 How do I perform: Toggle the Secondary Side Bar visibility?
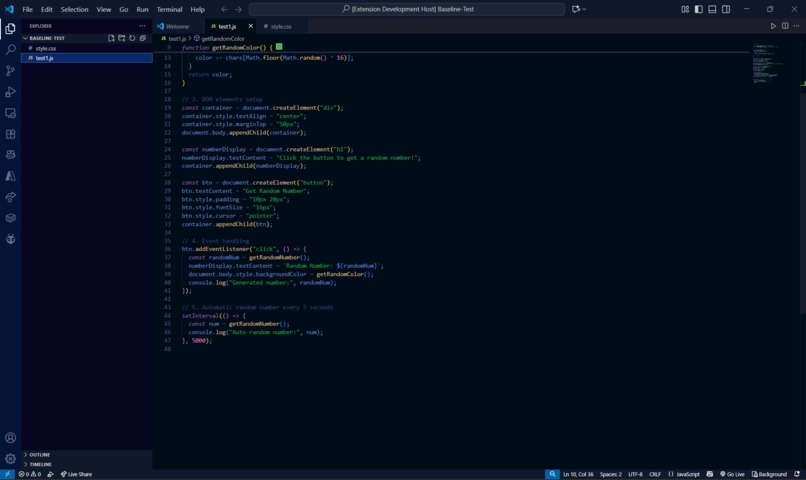coord(726,9)
